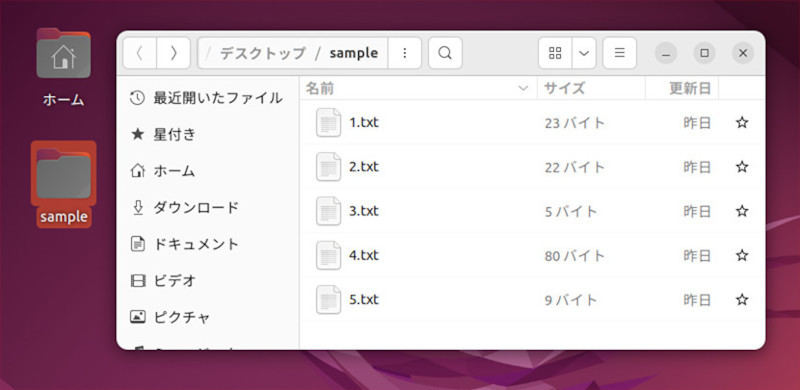This screenshot has height=390, width=800.
Task: Click the 80 バイト size value
Action: click(574, 255)
